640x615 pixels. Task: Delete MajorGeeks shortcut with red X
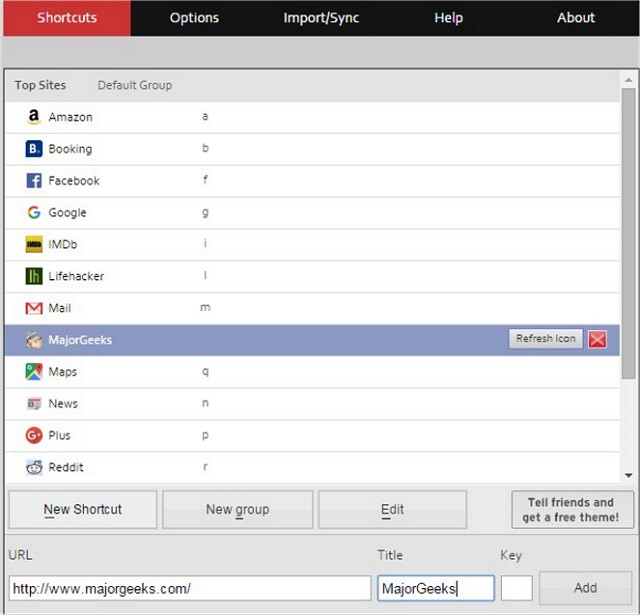point(598,340)
